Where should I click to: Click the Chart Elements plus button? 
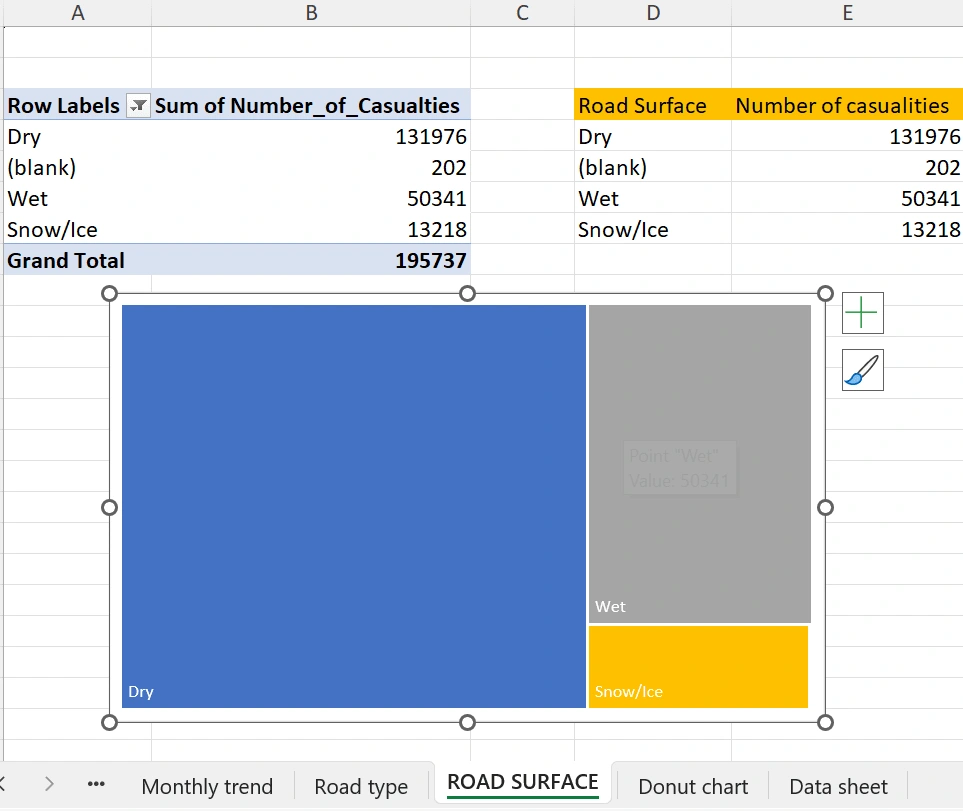pyautogui.click(x=862, y=313)
